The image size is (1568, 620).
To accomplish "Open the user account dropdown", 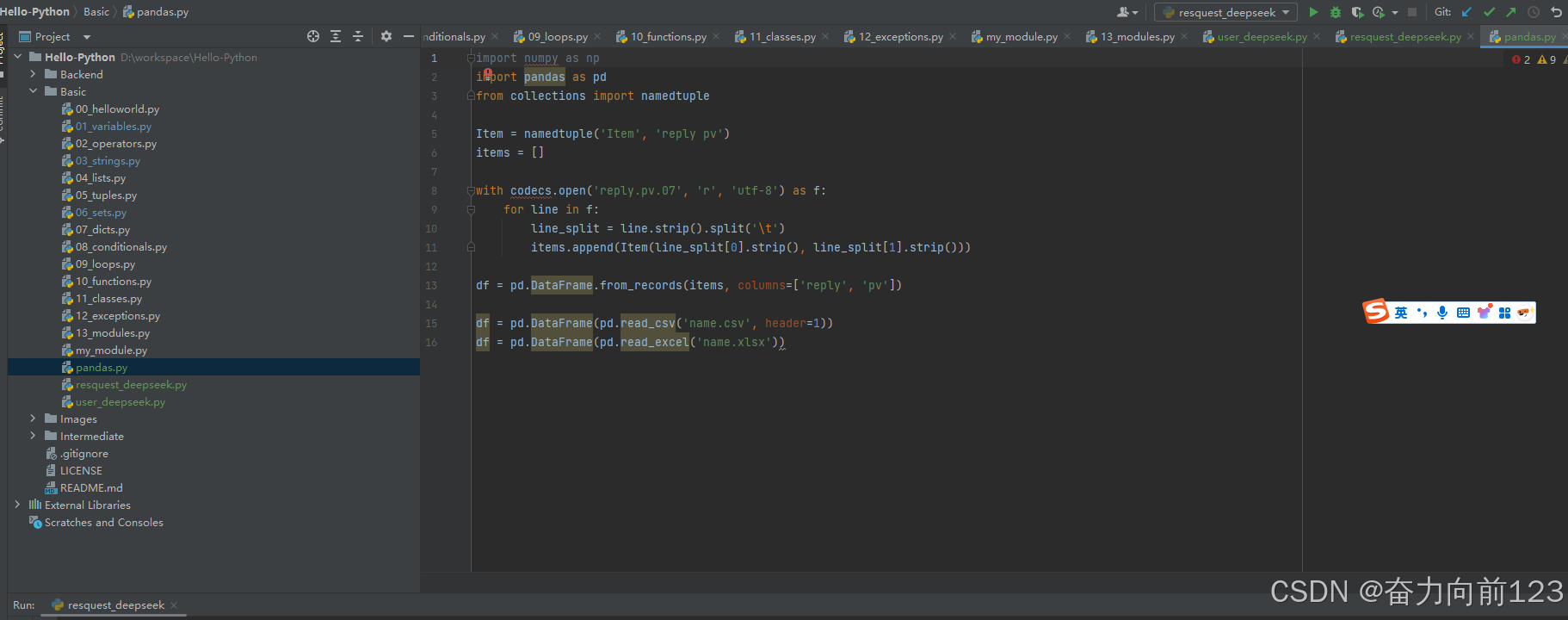I will (1127, 12).
